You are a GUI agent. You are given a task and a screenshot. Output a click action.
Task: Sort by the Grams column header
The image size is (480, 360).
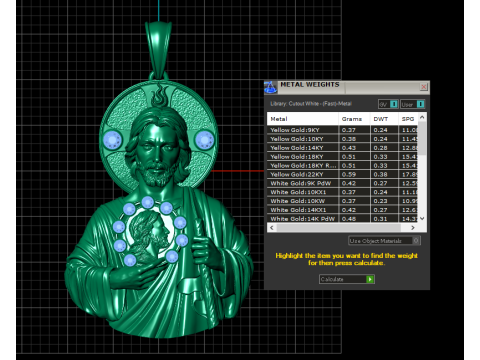(x=354, y=119)
